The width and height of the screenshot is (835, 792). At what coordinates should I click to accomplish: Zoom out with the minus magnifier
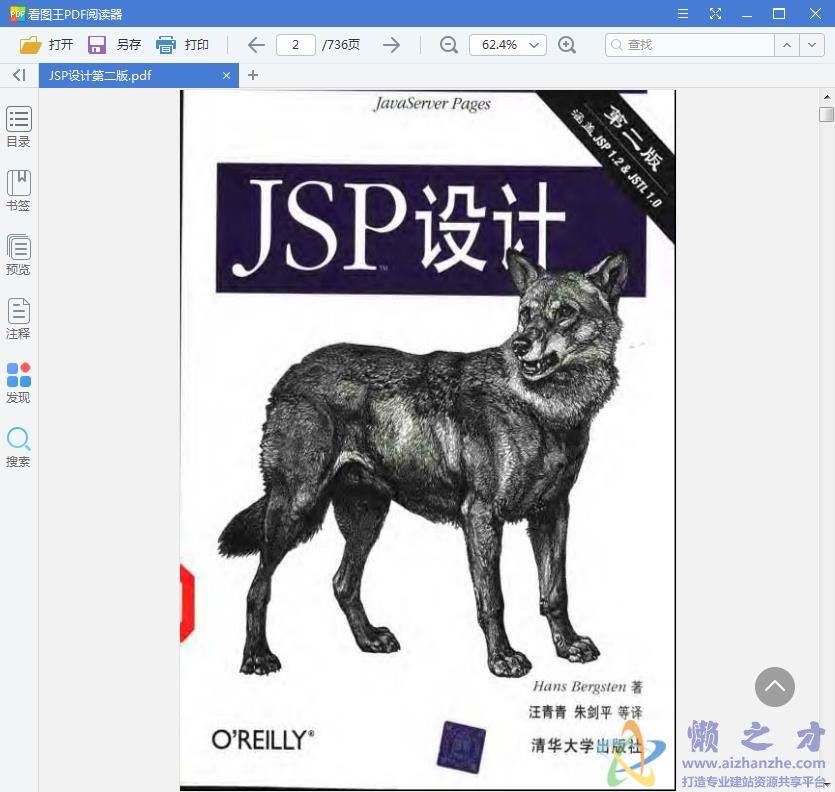click(449, 45)
